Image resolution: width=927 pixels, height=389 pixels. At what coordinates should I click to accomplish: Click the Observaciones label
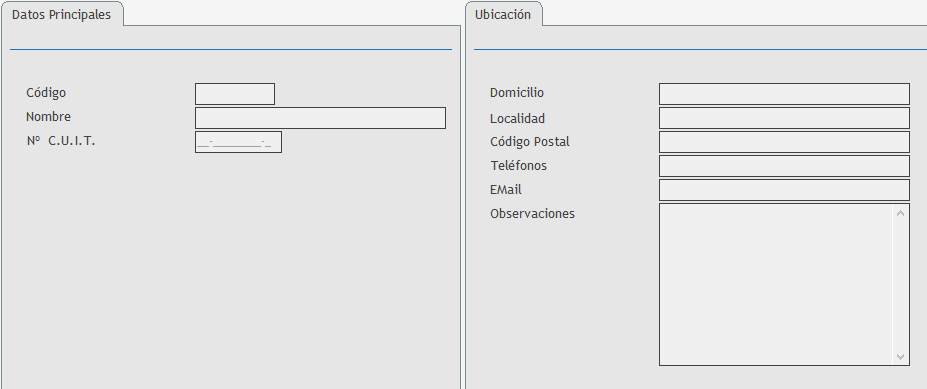(532, 213)
